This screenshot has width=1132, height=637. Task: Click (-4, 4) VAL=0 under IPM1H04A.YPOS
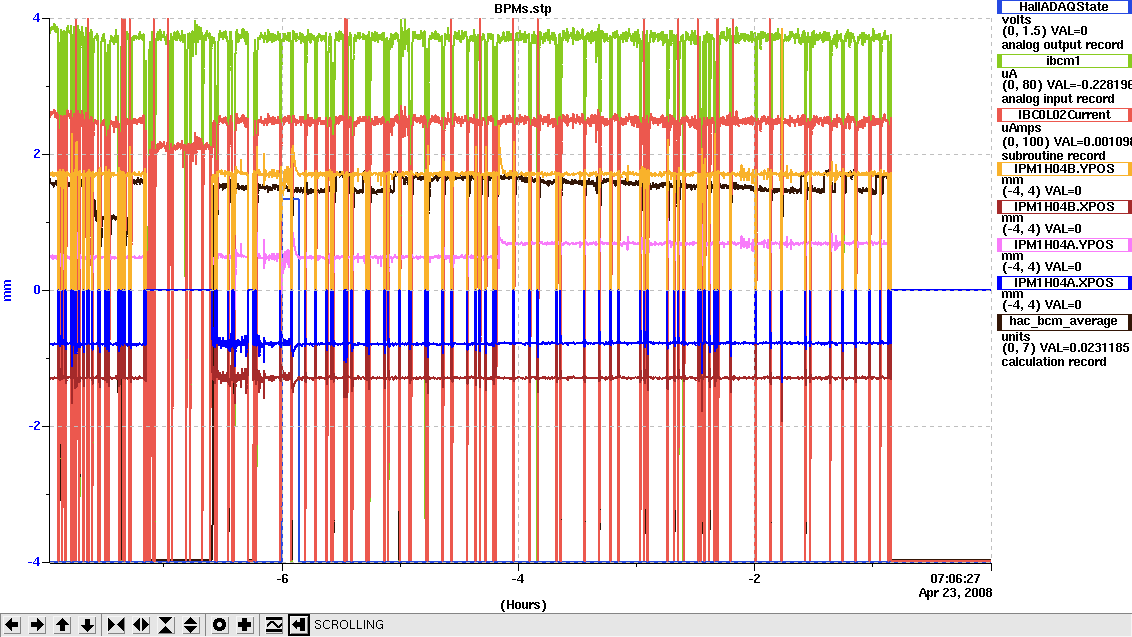[1042, 267]
